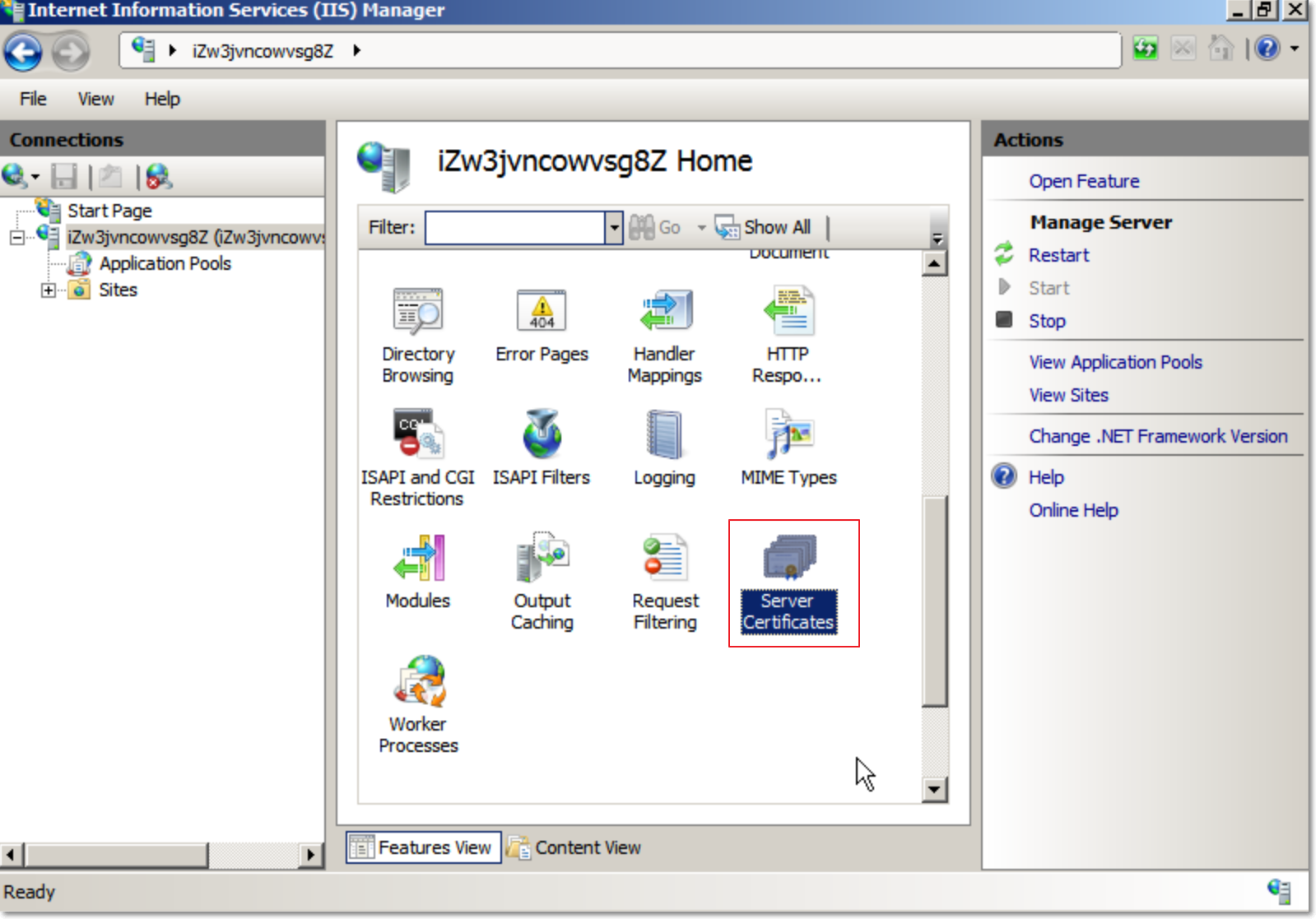1316x919 pixels.
Task: Select the MIME Types icon
Action: (x=788, y=435)
